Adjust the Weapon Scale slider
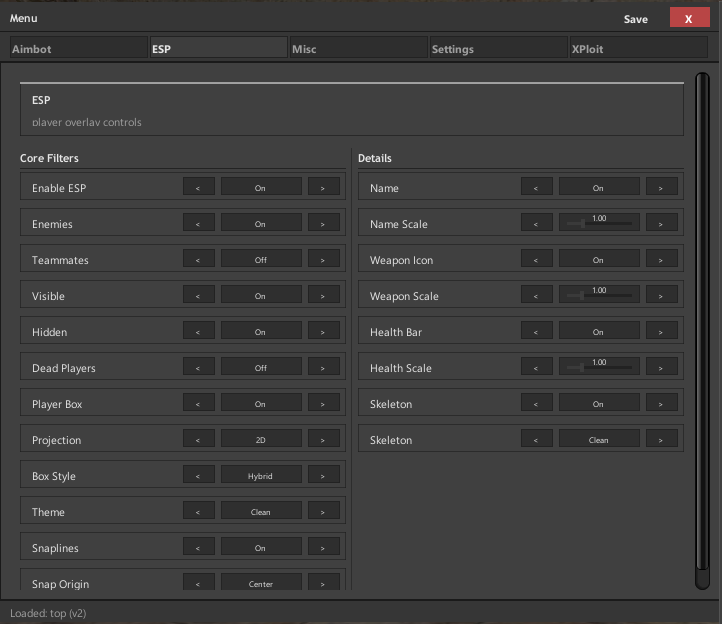 click(x=599, y=294)
